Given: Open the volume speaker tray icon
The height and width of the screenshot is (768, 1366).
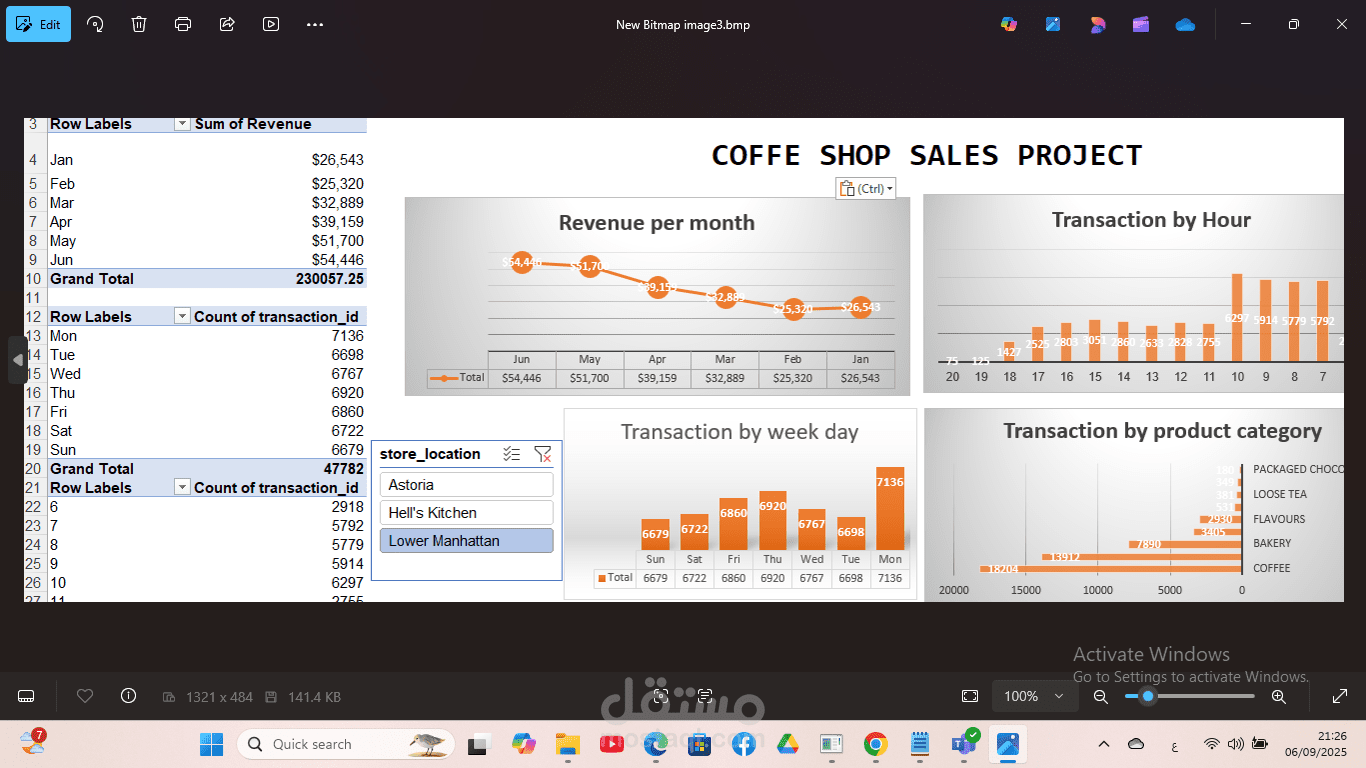Looking at the screenshot, I should coord(1235,744).
